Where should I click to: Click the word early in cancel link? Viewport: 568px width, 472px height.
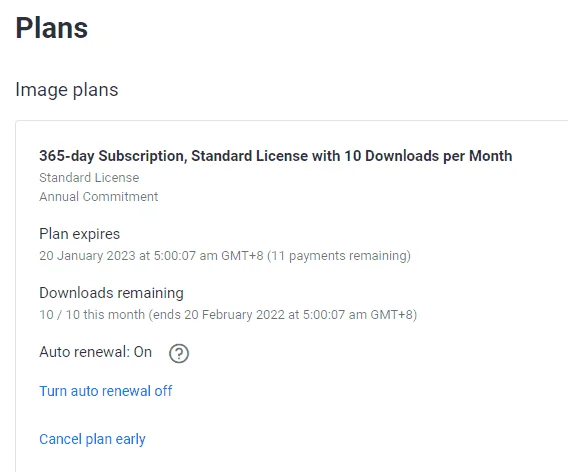click(130, 439)
